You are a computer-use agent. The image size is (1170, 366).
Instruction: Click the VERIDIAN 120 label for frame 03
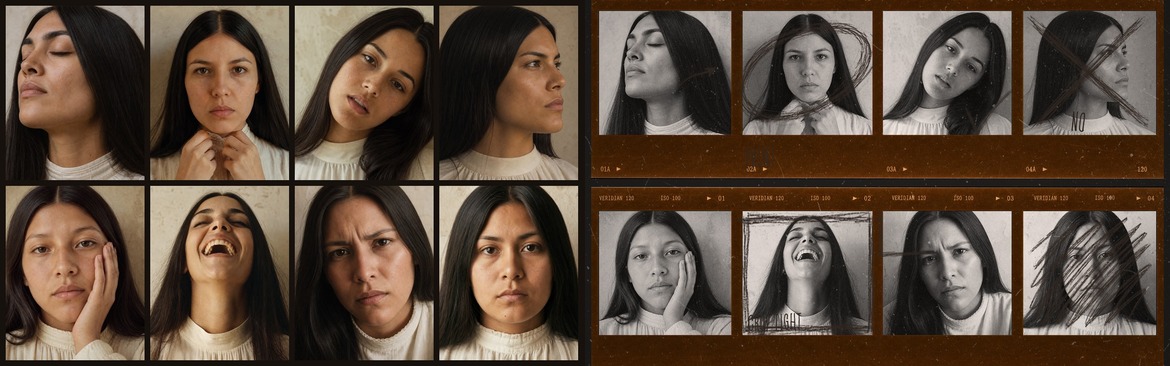(x=909, y=198)
